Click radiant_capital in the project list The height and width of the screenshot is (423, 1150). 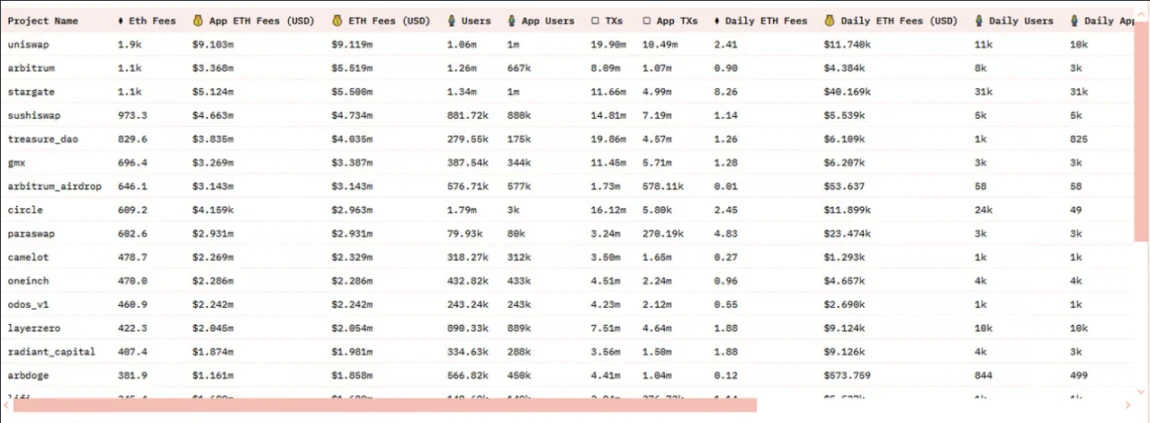51,352
